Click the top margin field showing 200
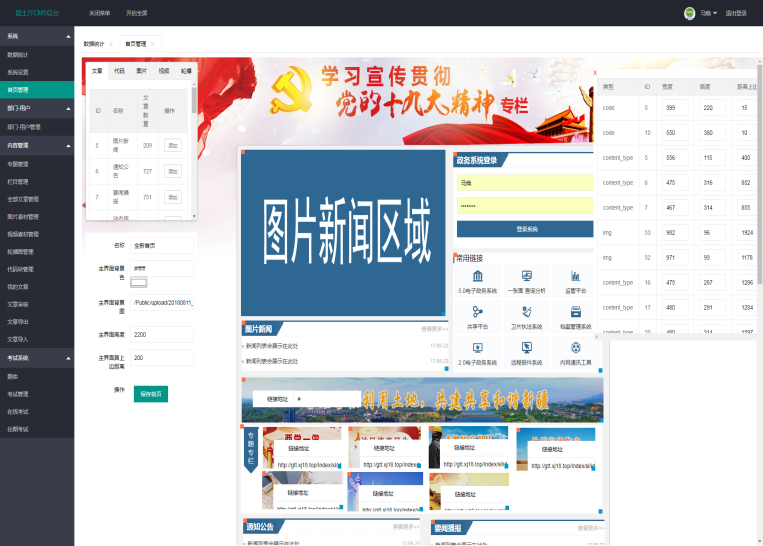Screen dimensions: 763x546 (x=162, y=358)
